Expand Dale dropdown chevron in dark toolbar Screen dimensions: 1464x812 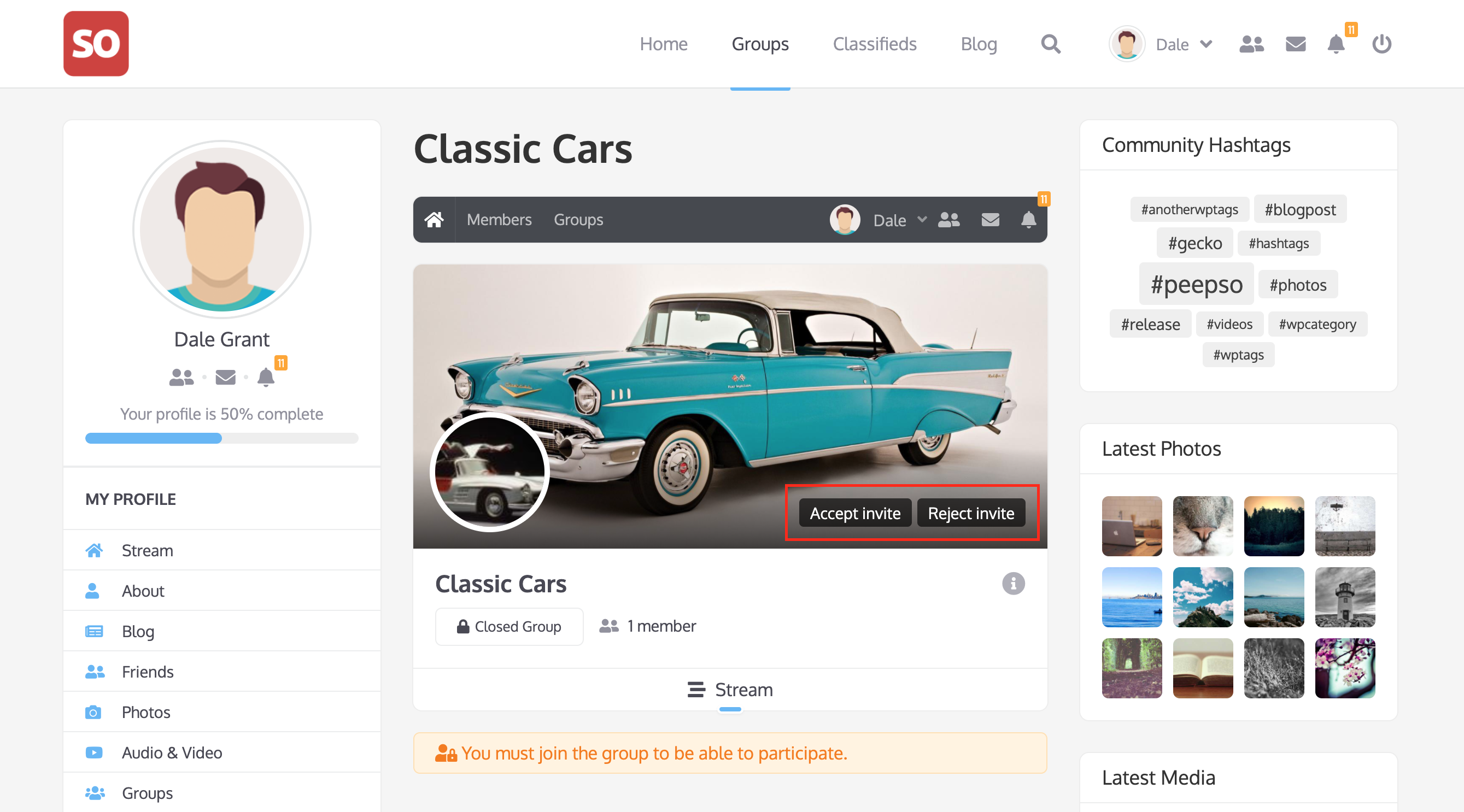[922, 219]
